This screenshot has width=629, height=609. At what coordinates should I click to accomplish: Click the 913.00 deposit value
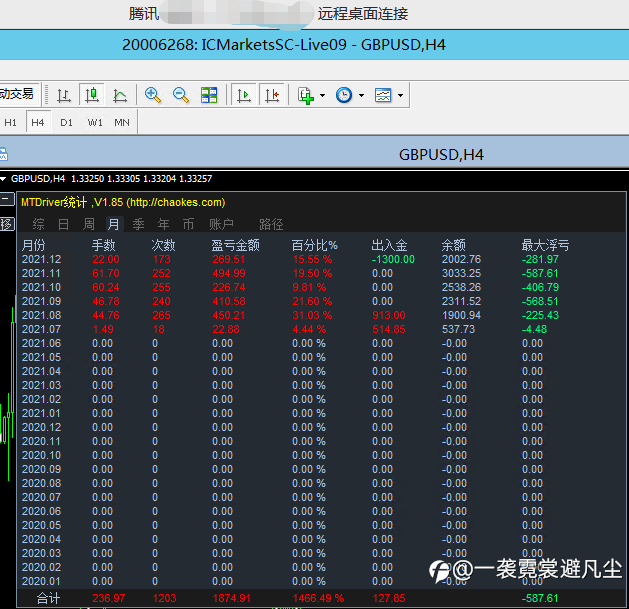(389, 315)
